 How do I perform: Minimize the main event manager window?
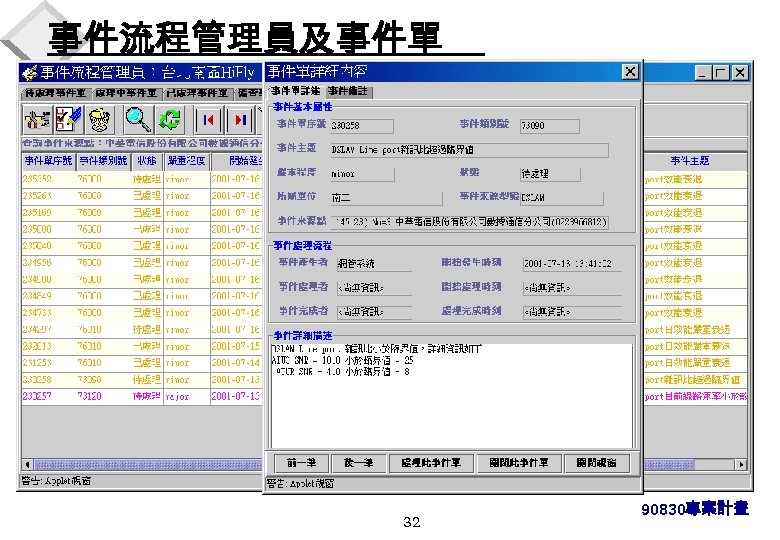[702, 73]
